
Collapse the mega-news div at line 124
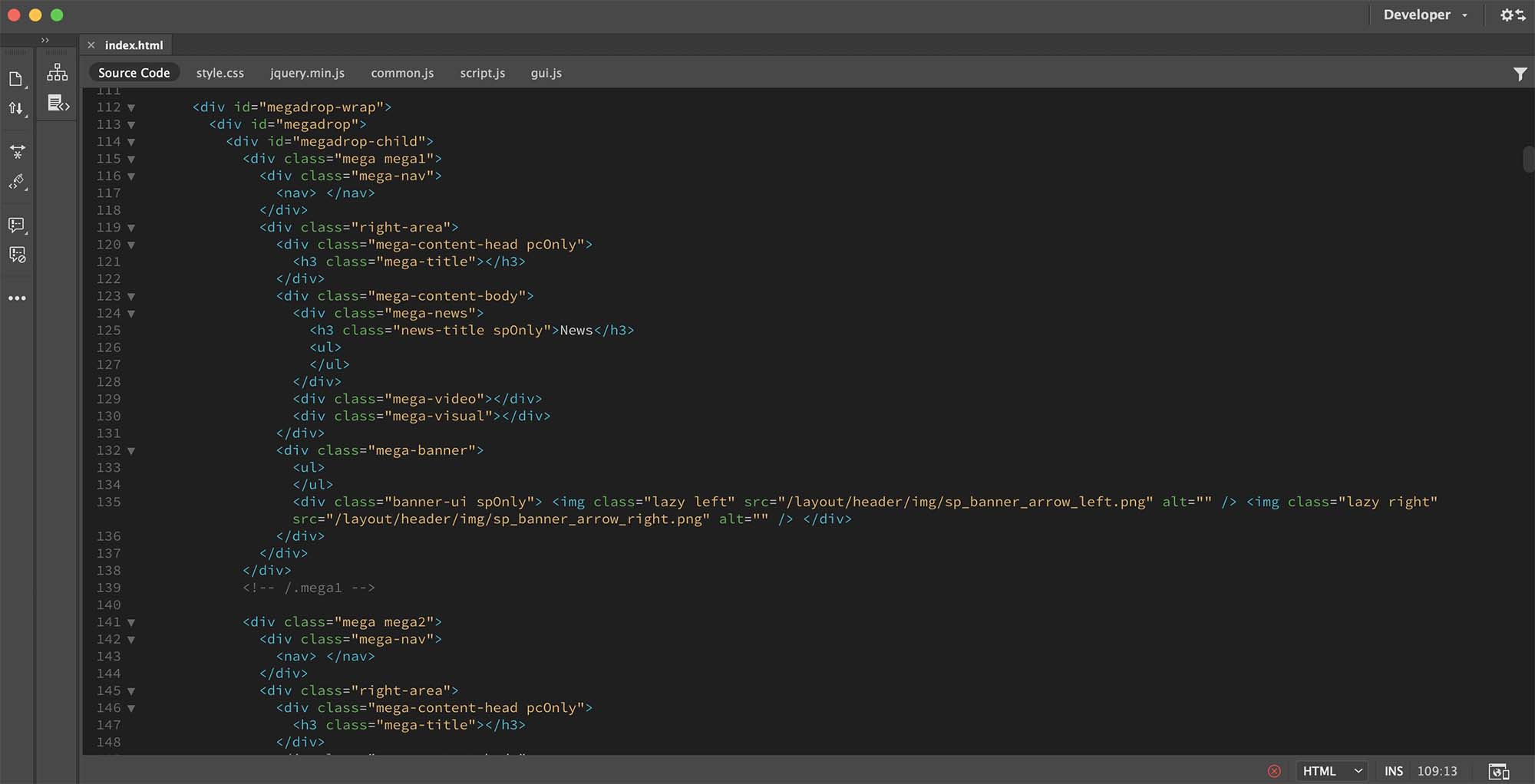click(131, 314)
